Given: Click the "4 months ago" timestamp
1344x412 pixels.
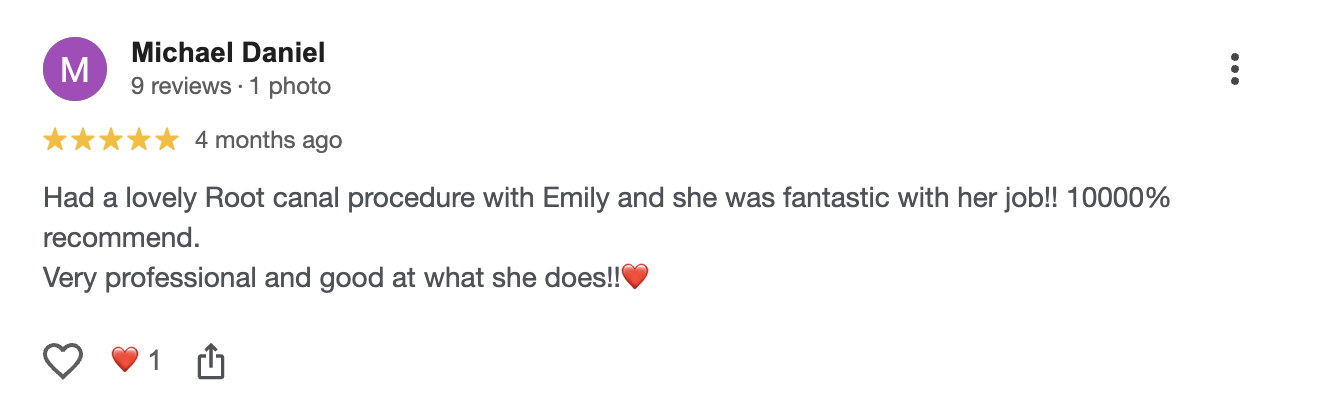Looking at the screenshot, I should coord(268,140).
